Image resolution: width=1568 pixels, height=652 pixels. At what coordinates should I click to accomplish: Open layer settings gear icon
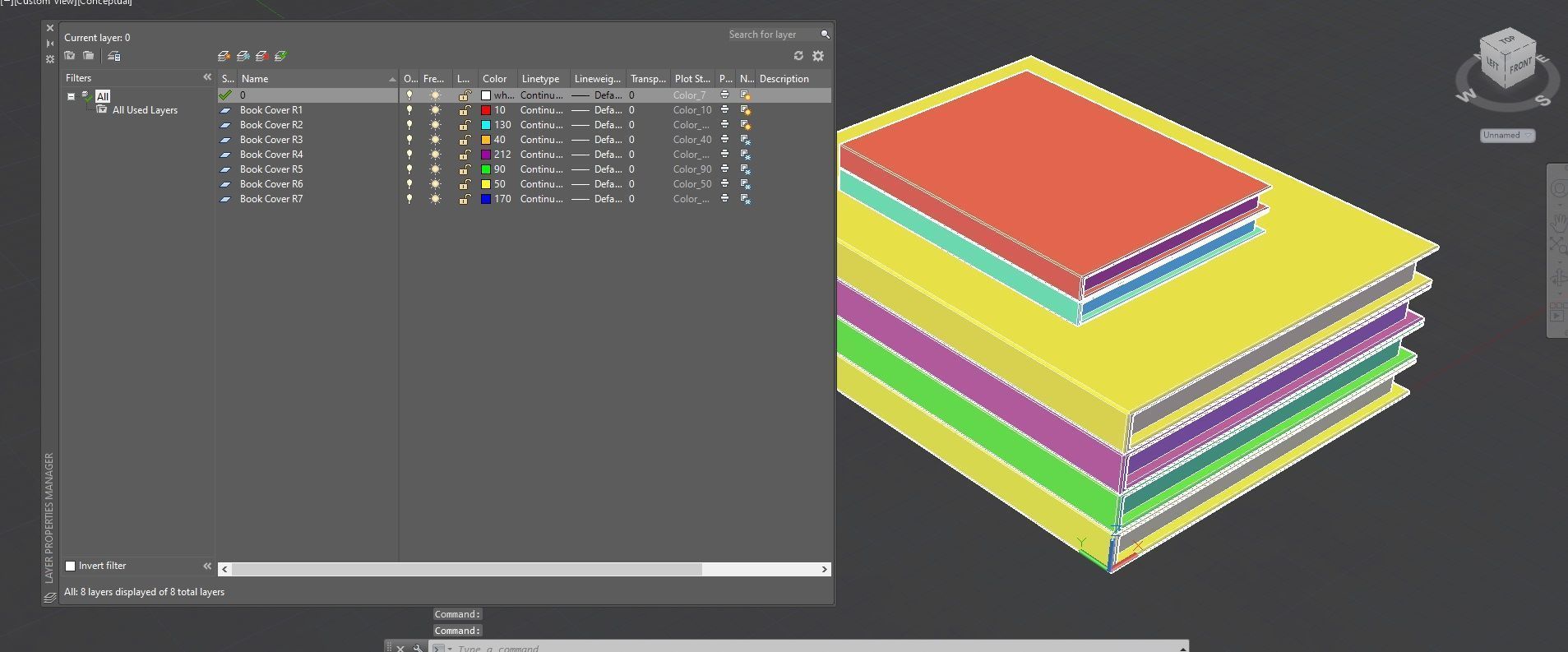(x=818, y=56)
